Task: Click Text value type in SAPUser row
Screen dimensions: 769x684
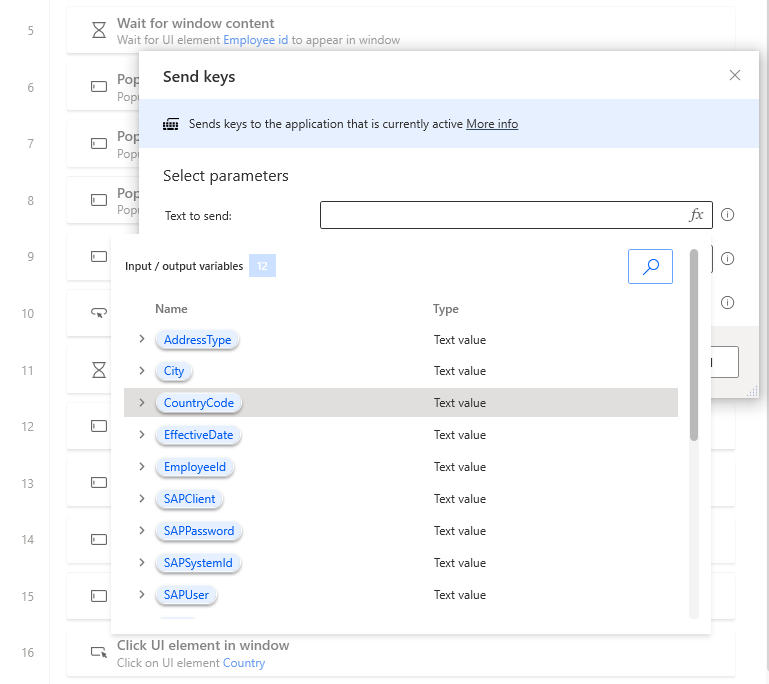Action: tap(460, 595)
